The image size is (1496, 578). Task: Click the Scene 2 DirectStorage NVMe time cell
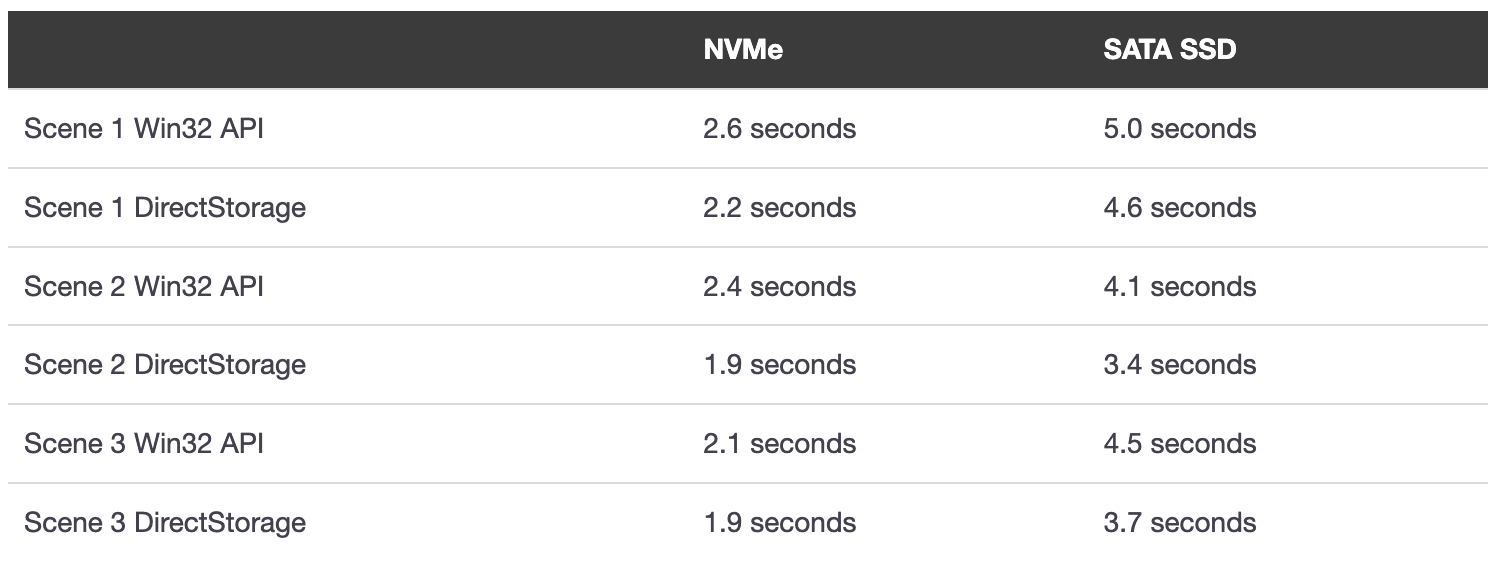point(779,365)
